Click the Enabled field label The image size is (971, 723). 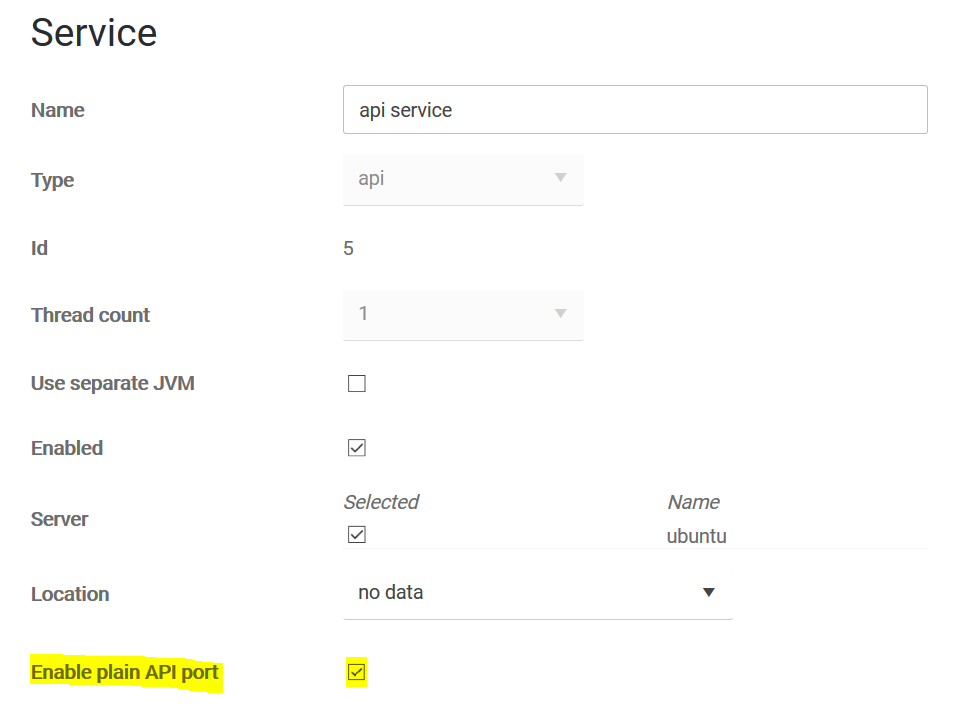(67, 448)
